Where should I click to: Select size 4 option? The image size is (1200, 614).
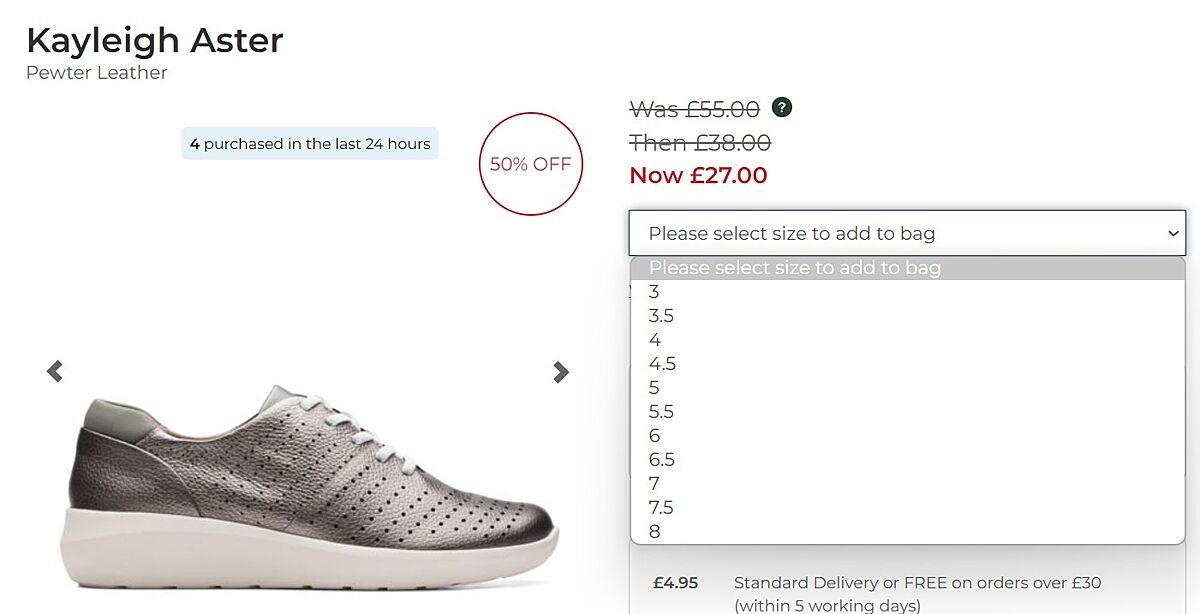coord(655,340)
